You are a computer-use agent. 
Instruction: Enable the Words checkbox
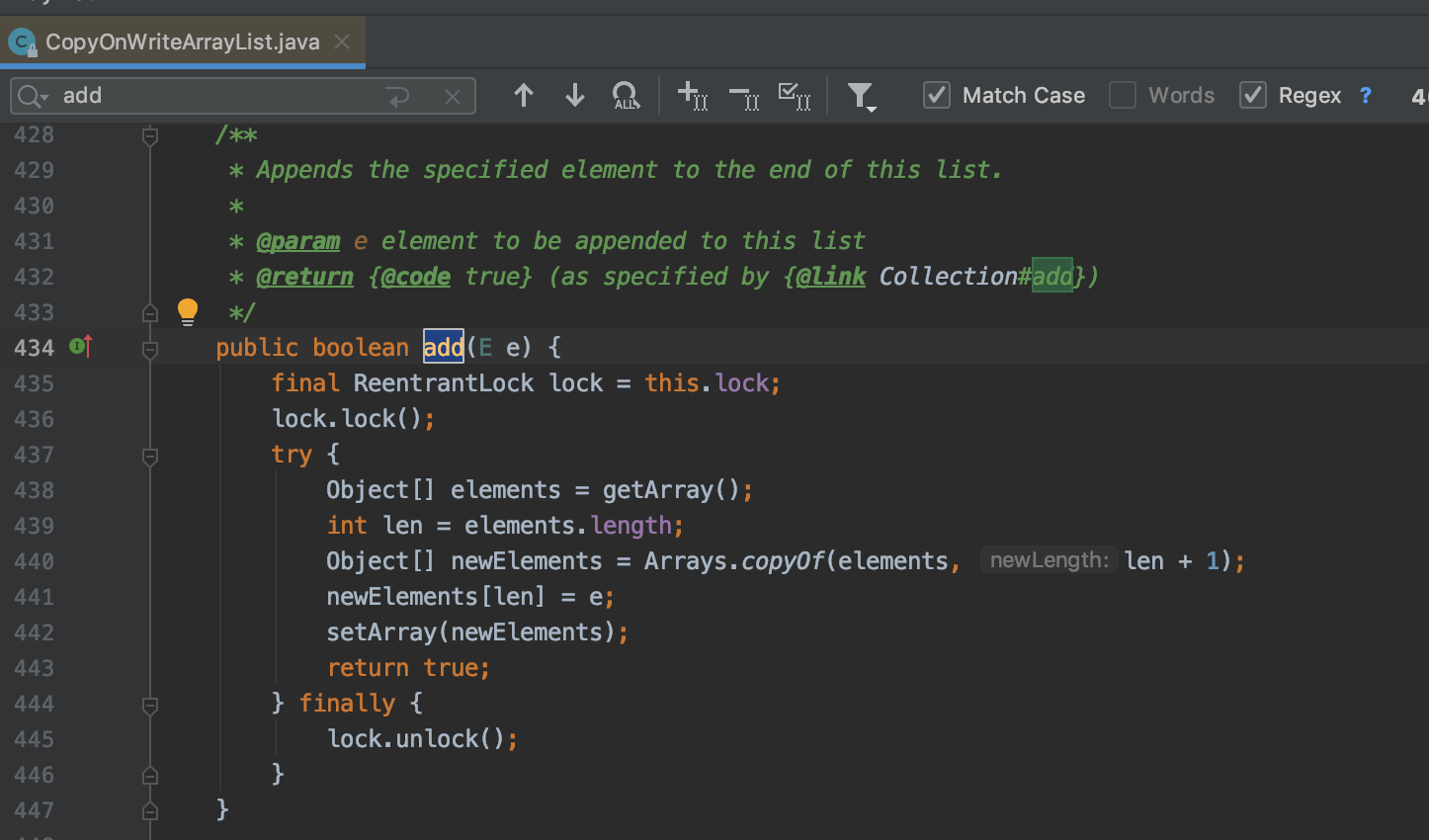(1123, 96)
